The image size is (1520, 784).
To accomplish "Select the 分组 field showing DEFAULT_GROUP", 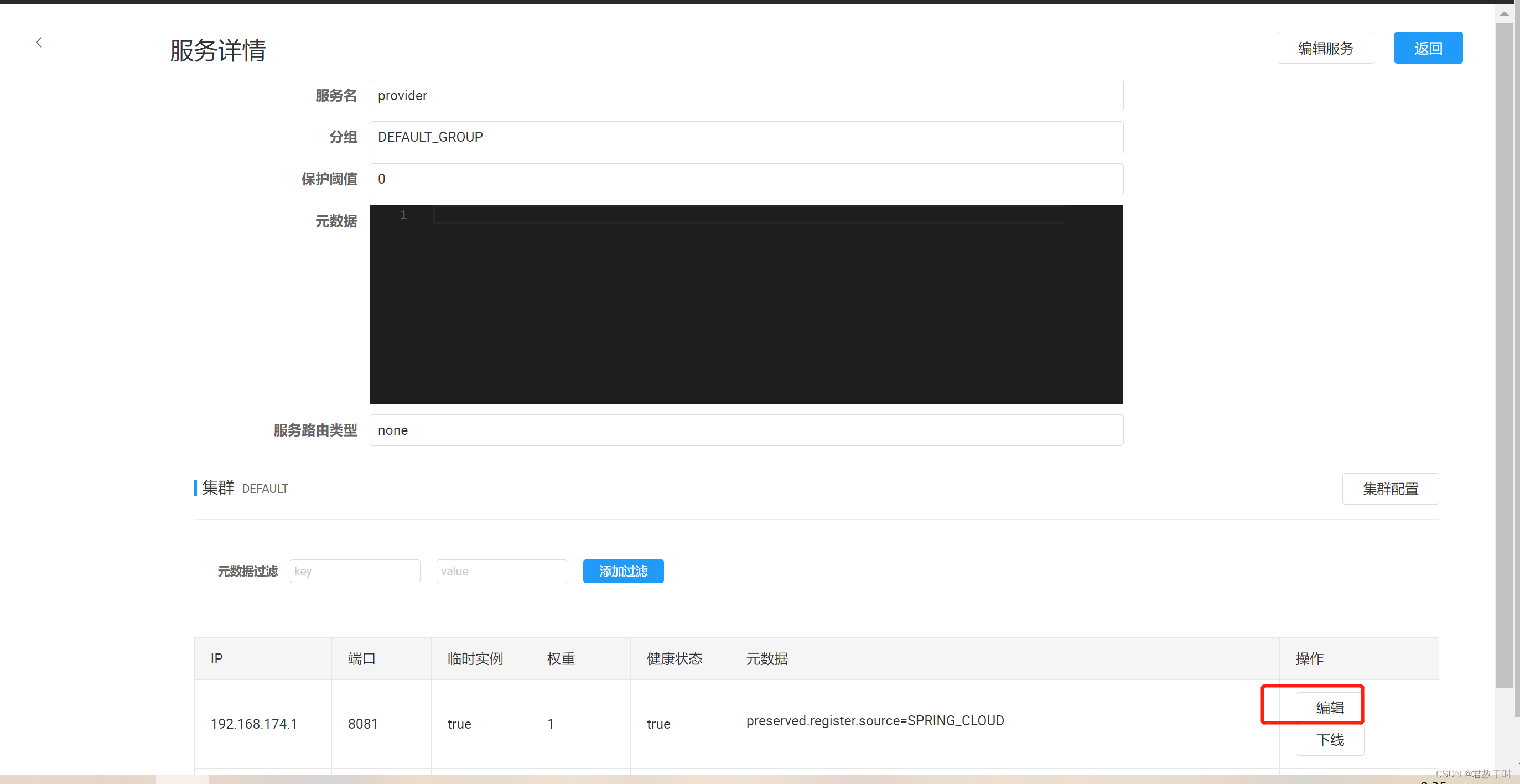I will [x=746, y=137].
